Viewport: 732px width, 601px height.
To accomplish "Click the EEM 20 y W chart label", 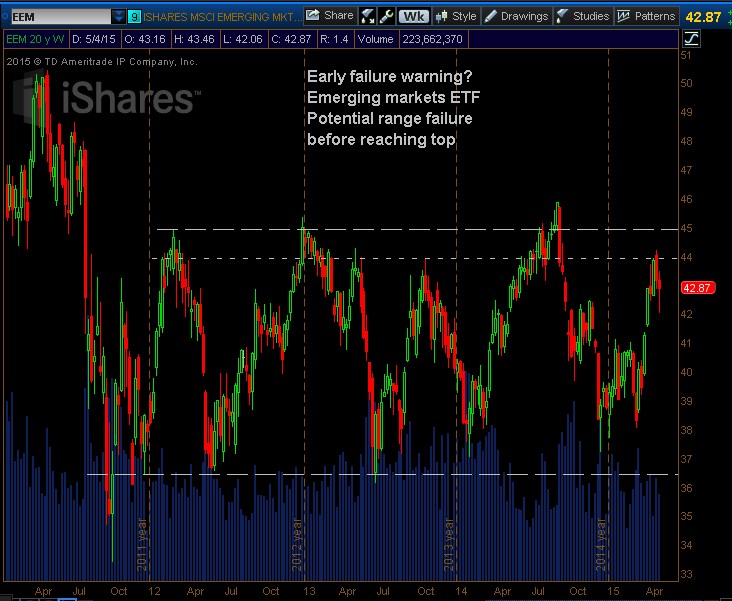I will pyautogui.click(x=35, y=39).
